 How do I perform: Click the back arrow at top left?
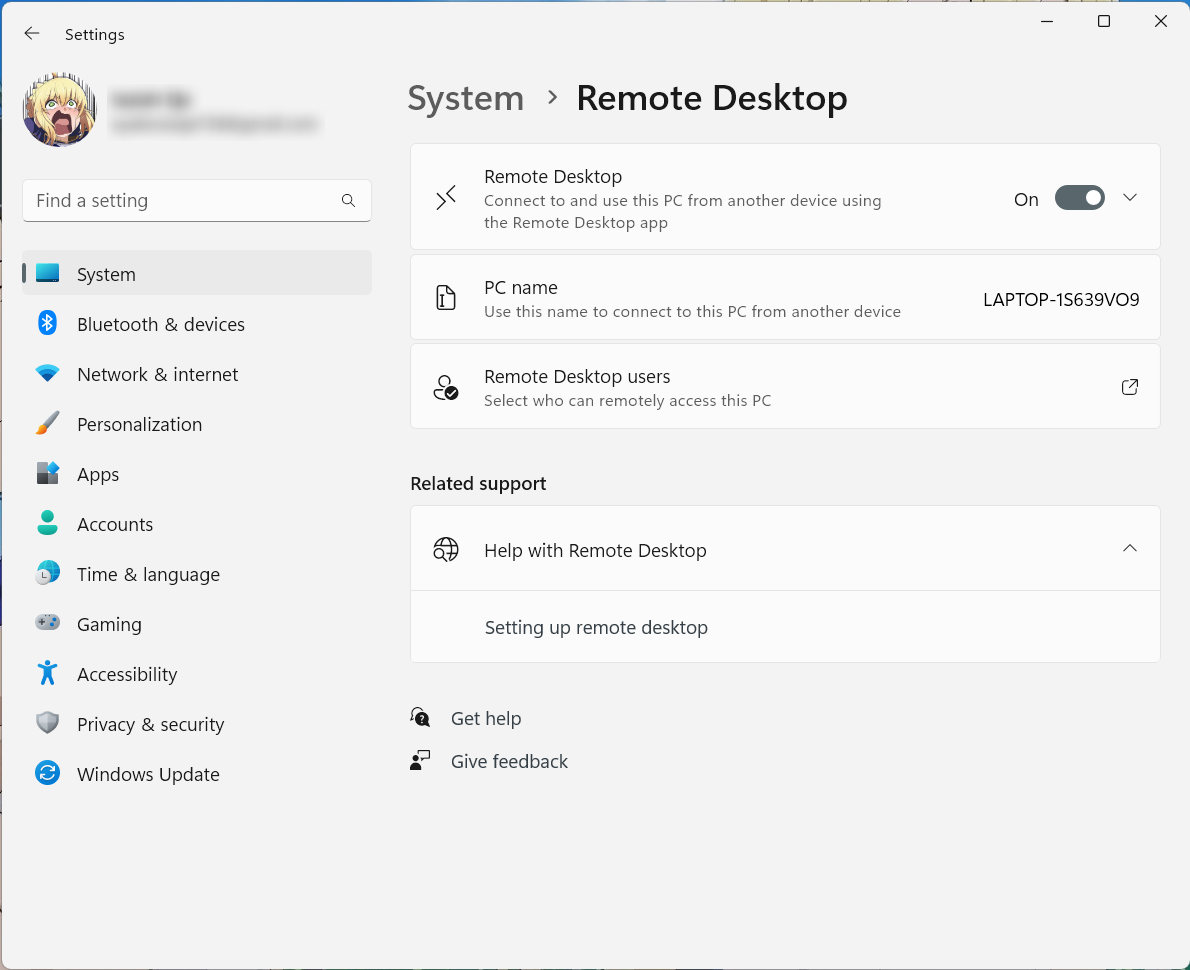pos(31,33)
